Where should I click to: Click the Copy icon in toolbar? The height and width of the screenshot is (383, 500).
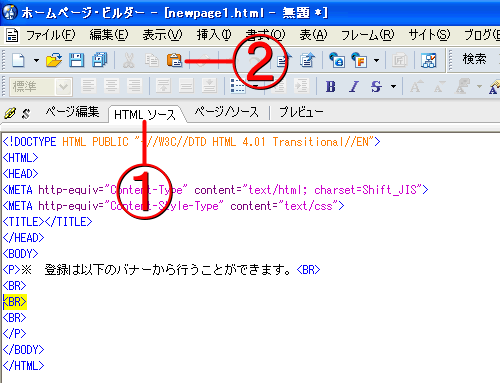152,61
